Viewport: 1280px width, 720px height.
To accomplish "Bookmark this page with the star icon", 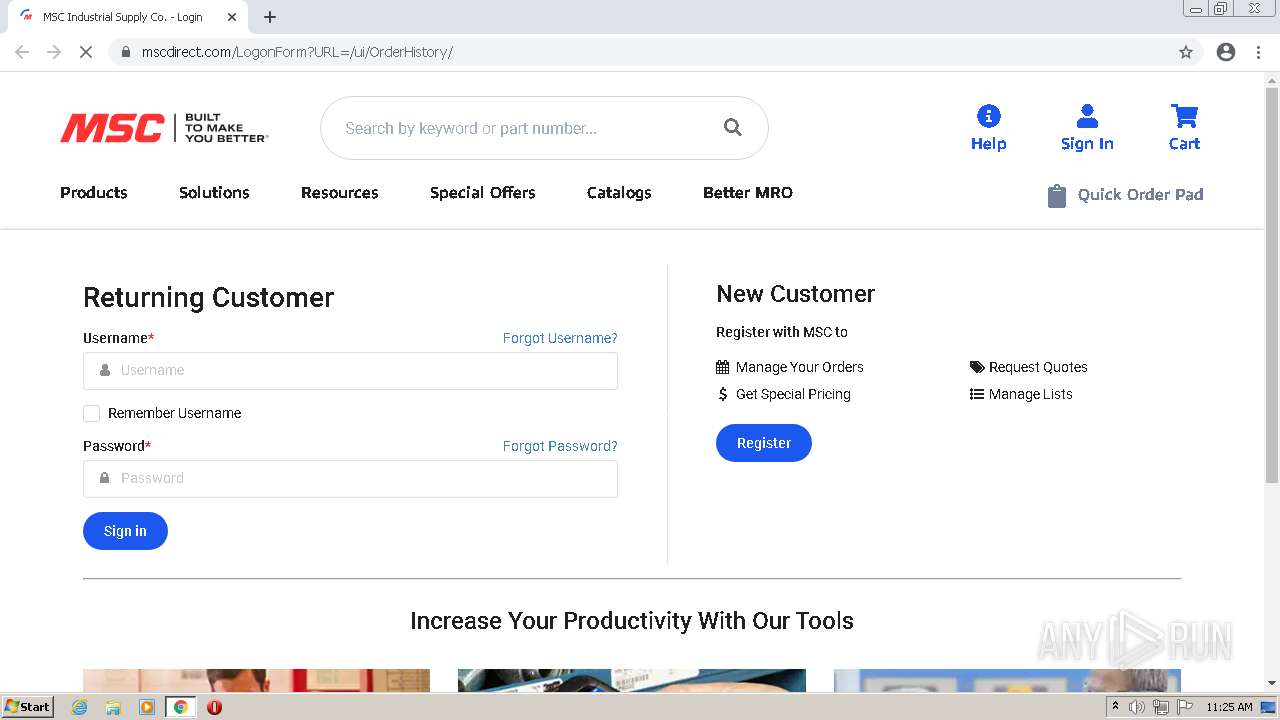I will [1186, 52].
